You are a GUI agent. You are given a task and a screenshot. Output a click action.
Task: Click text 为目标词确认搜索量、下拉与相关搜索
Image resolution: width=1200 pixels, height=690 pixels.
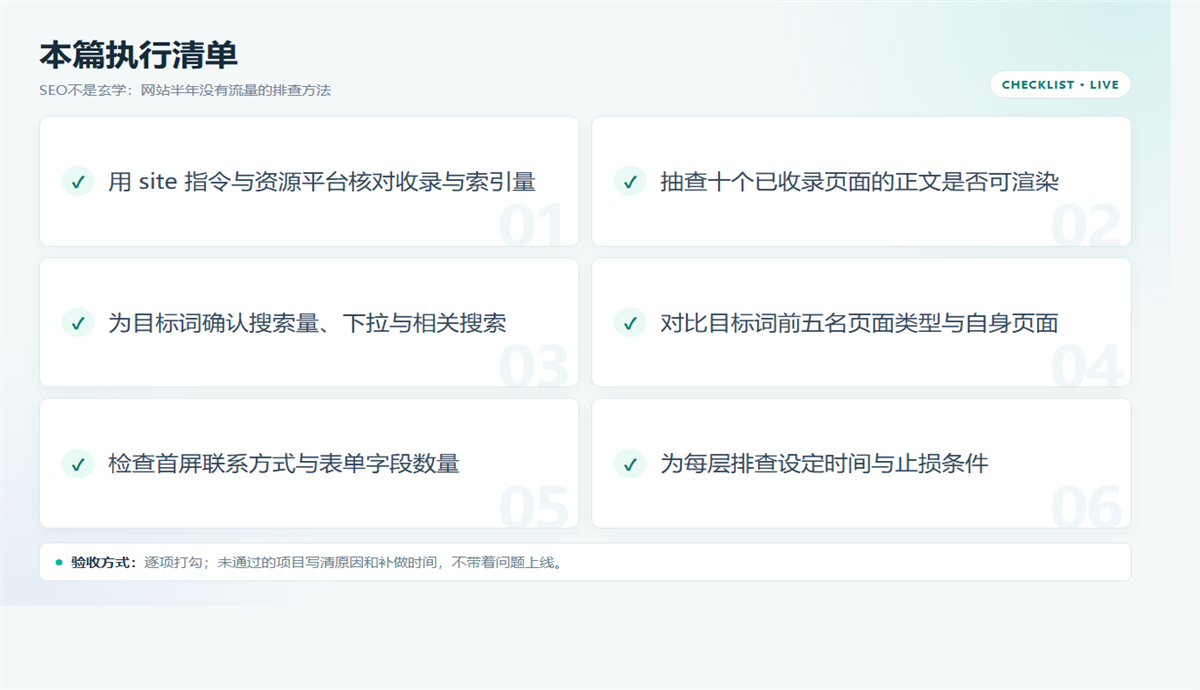click(307, 323)
